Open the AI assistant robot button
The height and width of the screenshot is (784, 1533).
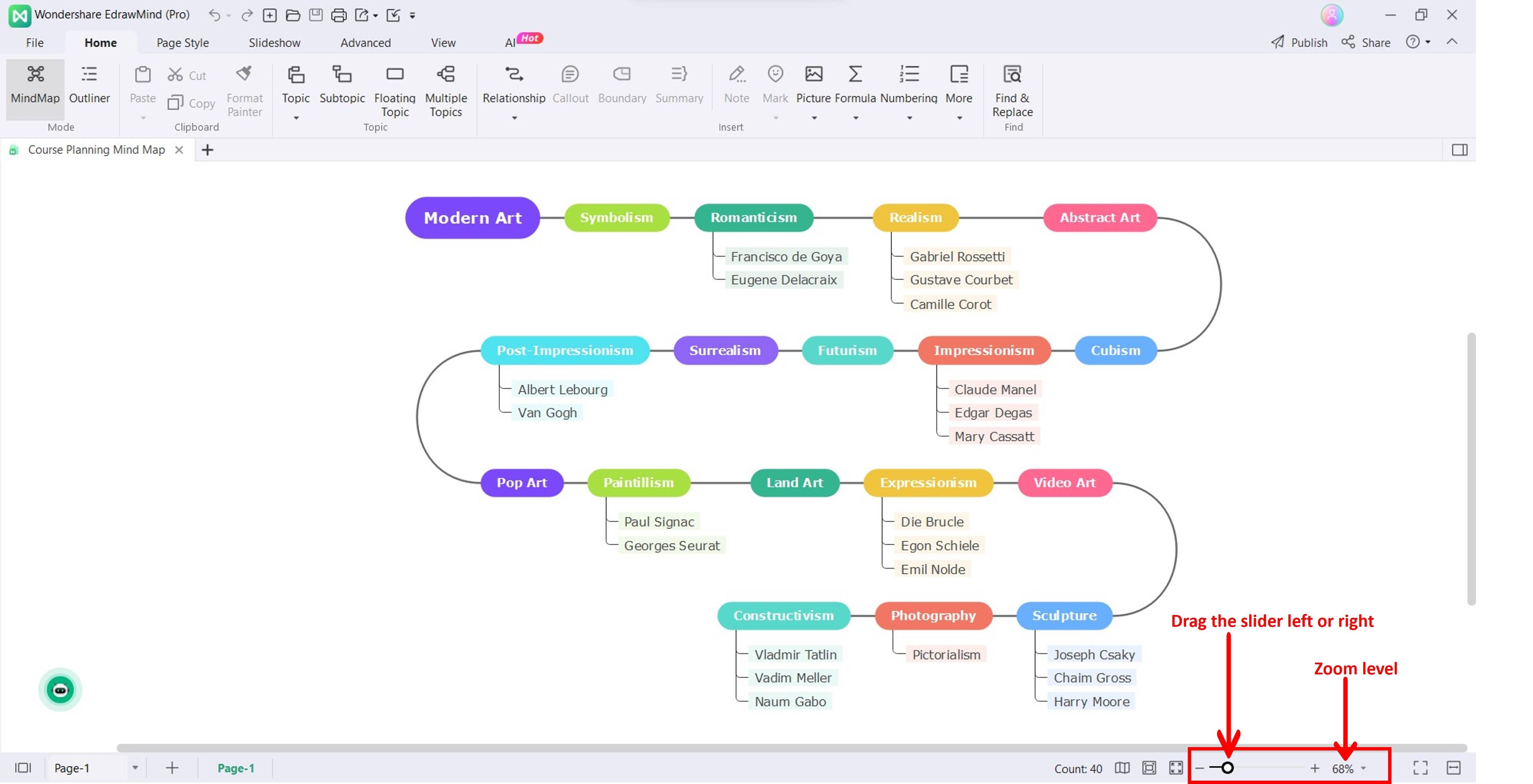[x=60, y=689]
